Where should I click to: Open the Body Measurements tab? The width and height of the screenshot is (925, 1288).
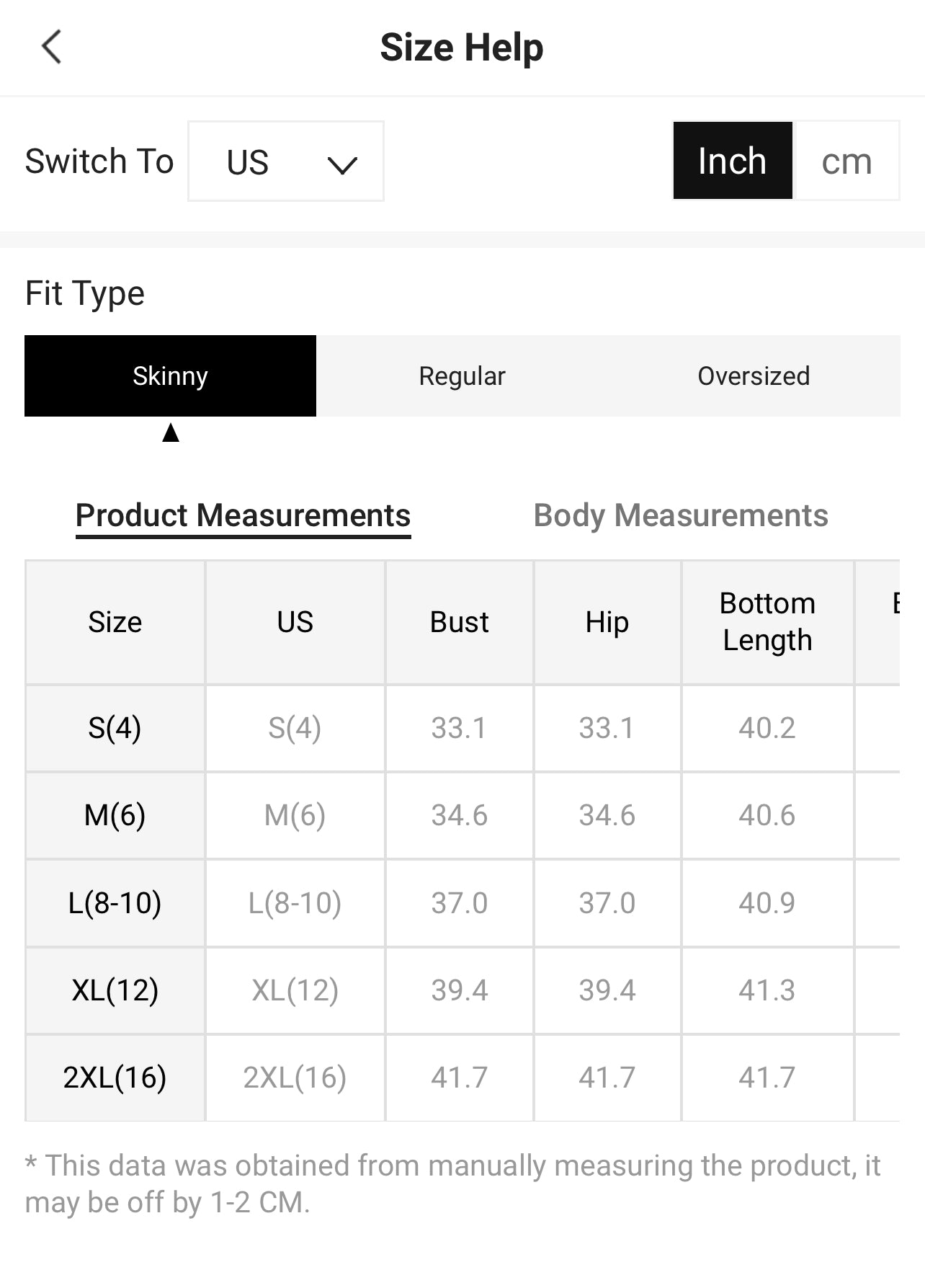coord(681,516)
